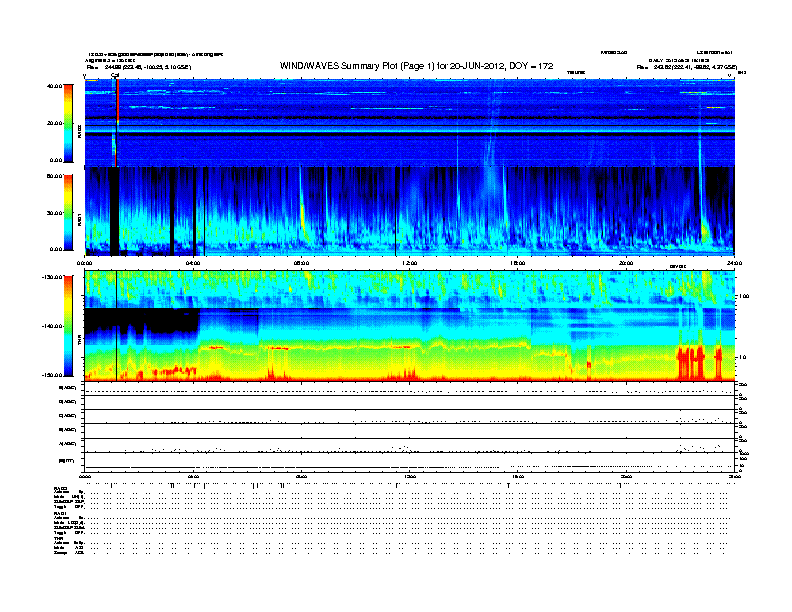This screenshot has height=612, width=792.
Task: Click the -130.00 label on TNR scale
Action: (52, 277)
